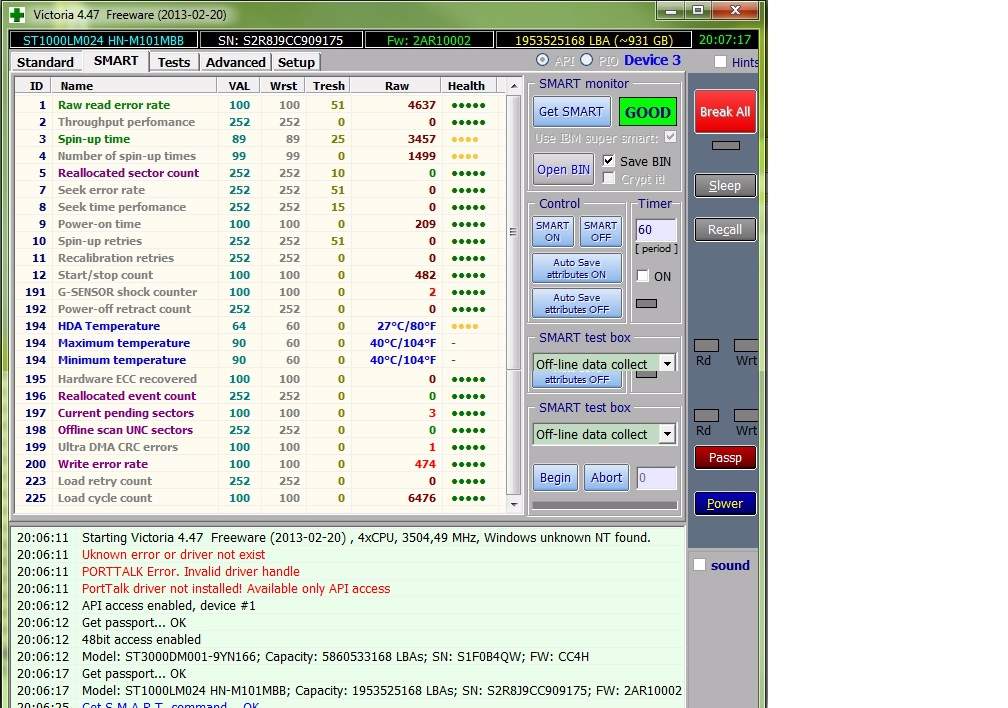Turn on SMART with SMART ON button
The height and width of the screenshot is (708, 1008).
[553, 231]
